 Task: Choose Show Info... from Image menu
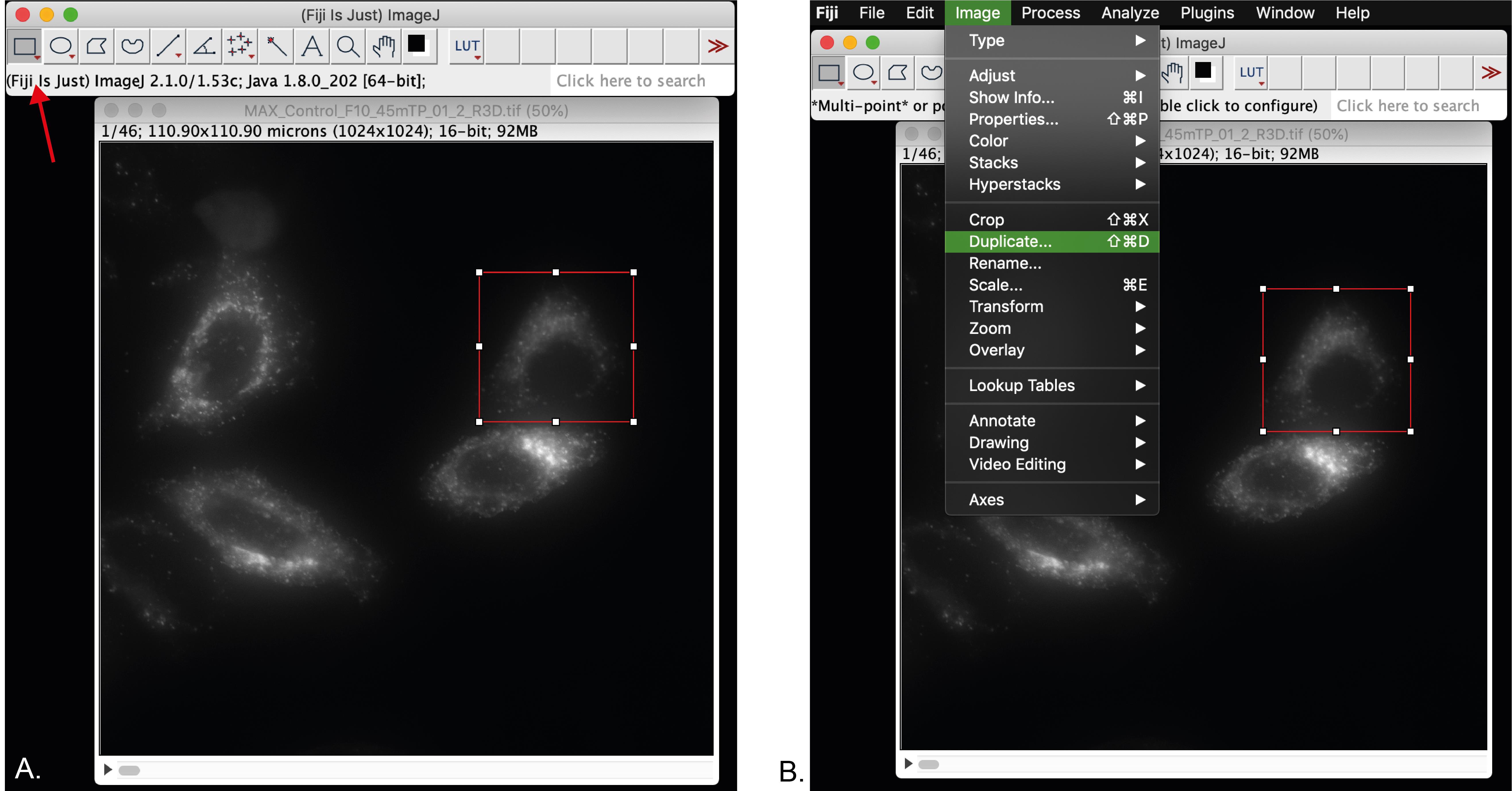click(x=1052, y=97)
